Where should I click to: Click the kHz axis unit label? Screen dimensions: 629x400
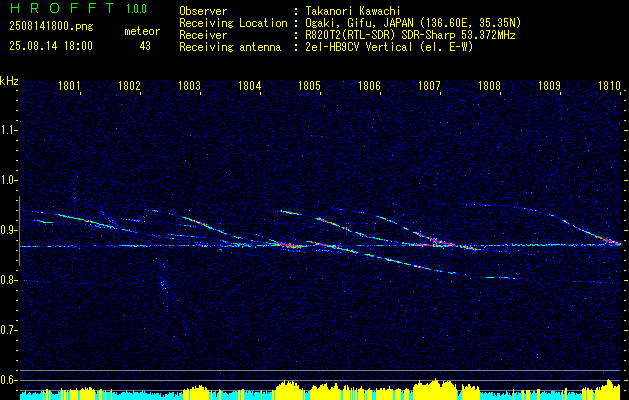click(x=9, y=81)
